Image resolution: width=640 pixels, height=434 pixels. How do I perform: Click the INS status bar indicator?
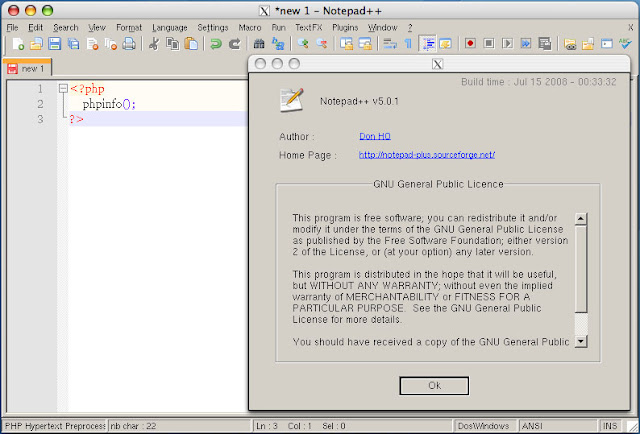[610, 426]
